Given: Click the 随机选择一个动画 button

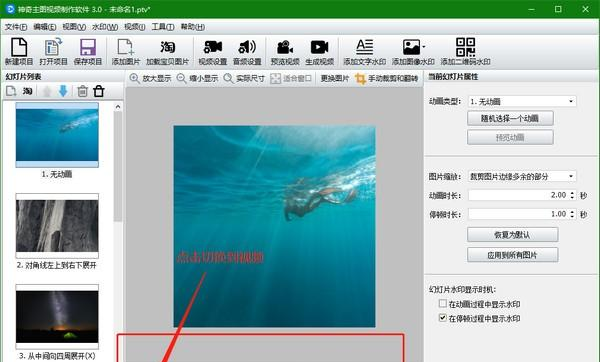Looking at the screenshot, I should click(510, 118).
